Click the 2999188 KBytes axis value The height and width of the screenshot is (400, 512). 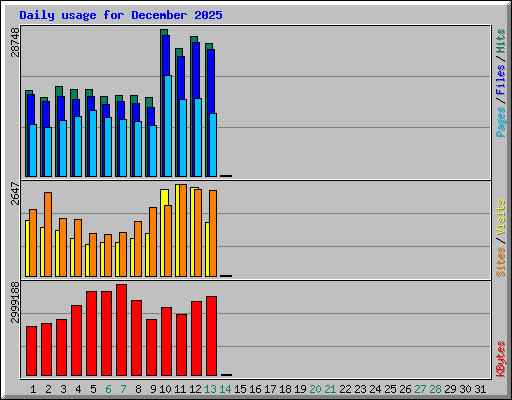[15, 302]
